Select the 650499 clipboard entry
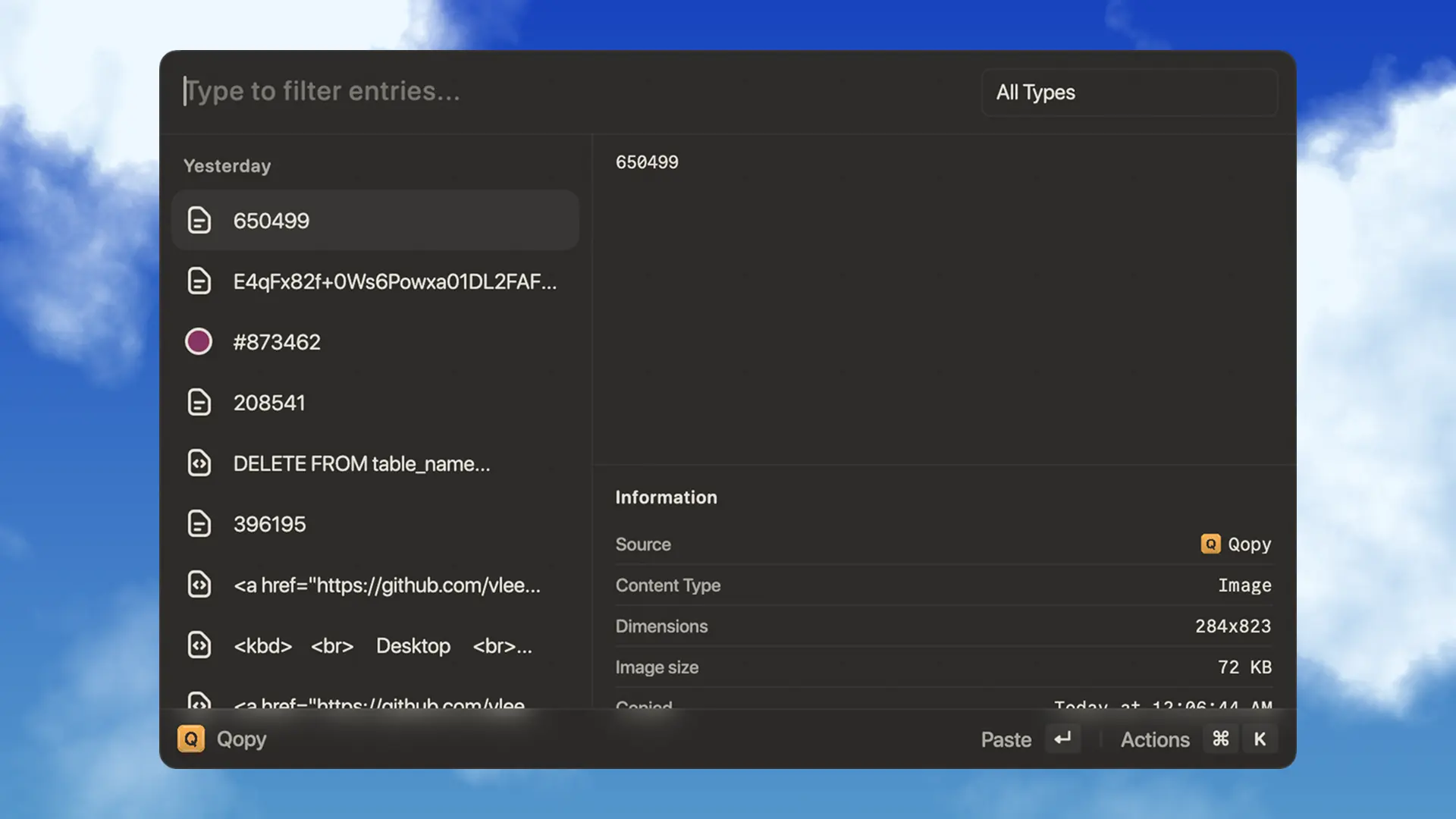The height and width of the screenshot is (819, 1456). pos(375,221)
